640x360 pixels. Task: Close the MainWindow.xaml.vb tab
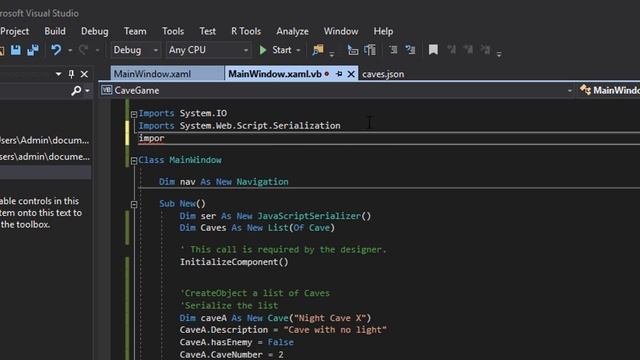tap(351, 74)
